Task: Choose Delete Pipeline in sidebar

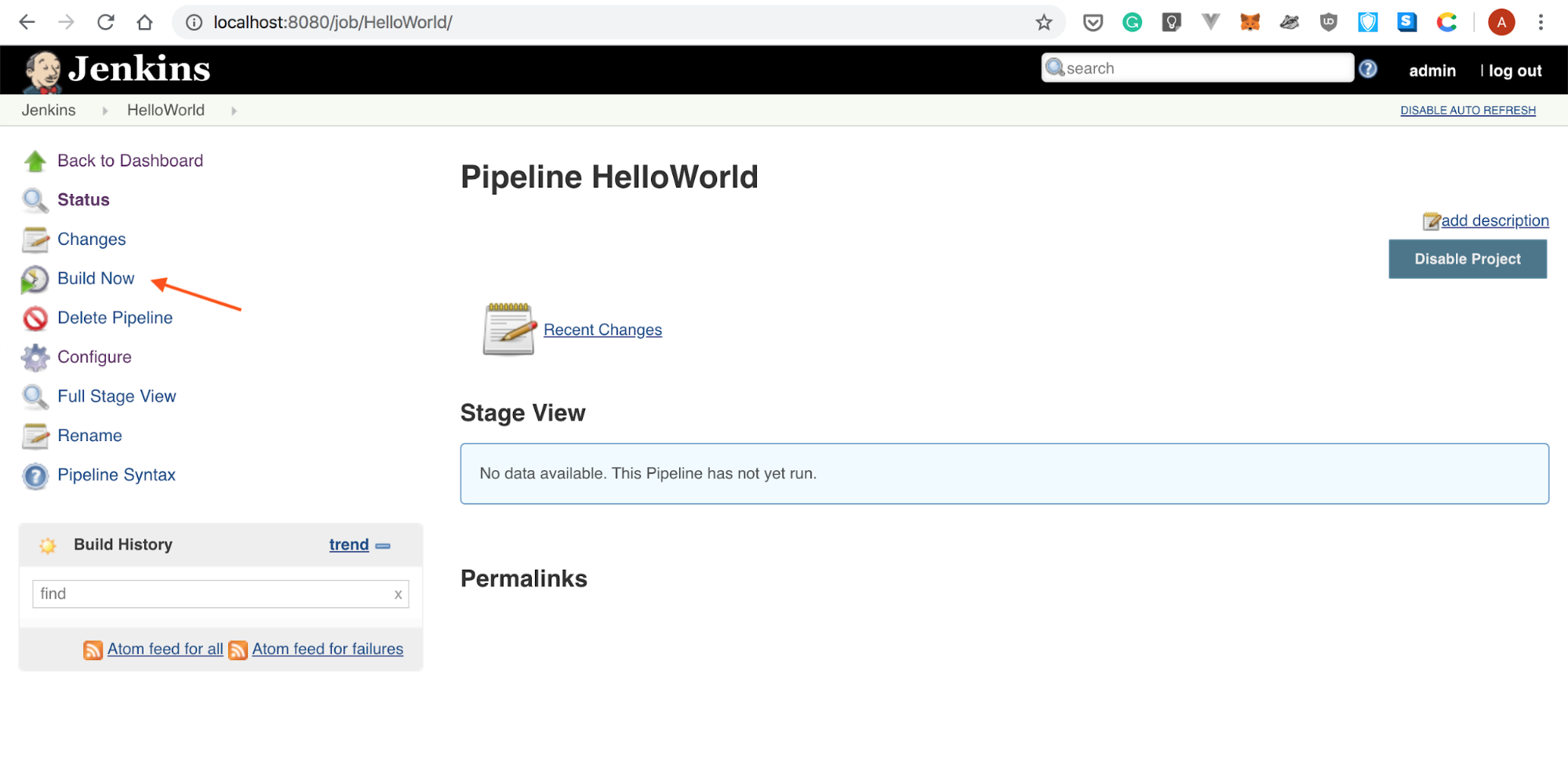Action: pos(115,318)
